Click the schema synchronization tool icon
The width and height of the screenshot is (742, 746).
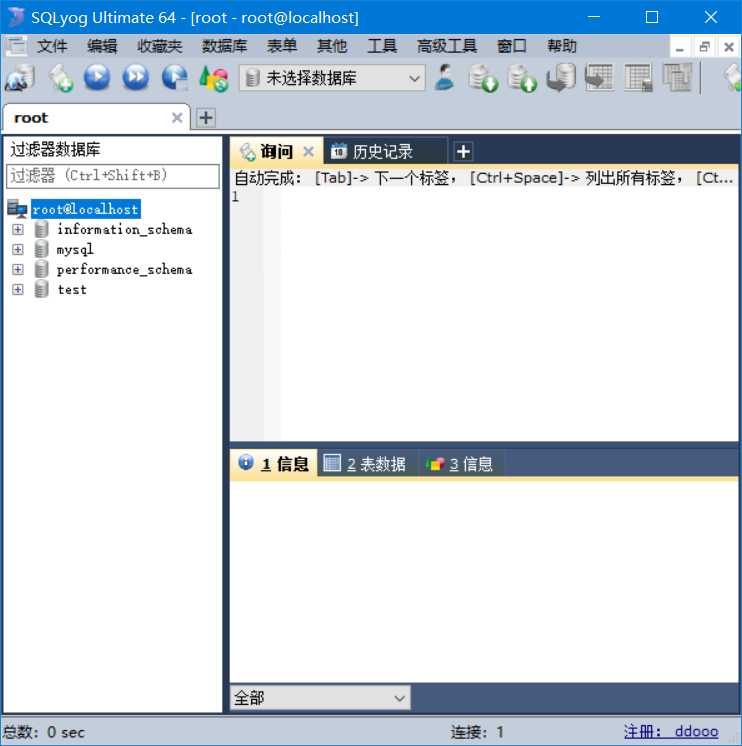pyautogui.click(x=599, y=78)
